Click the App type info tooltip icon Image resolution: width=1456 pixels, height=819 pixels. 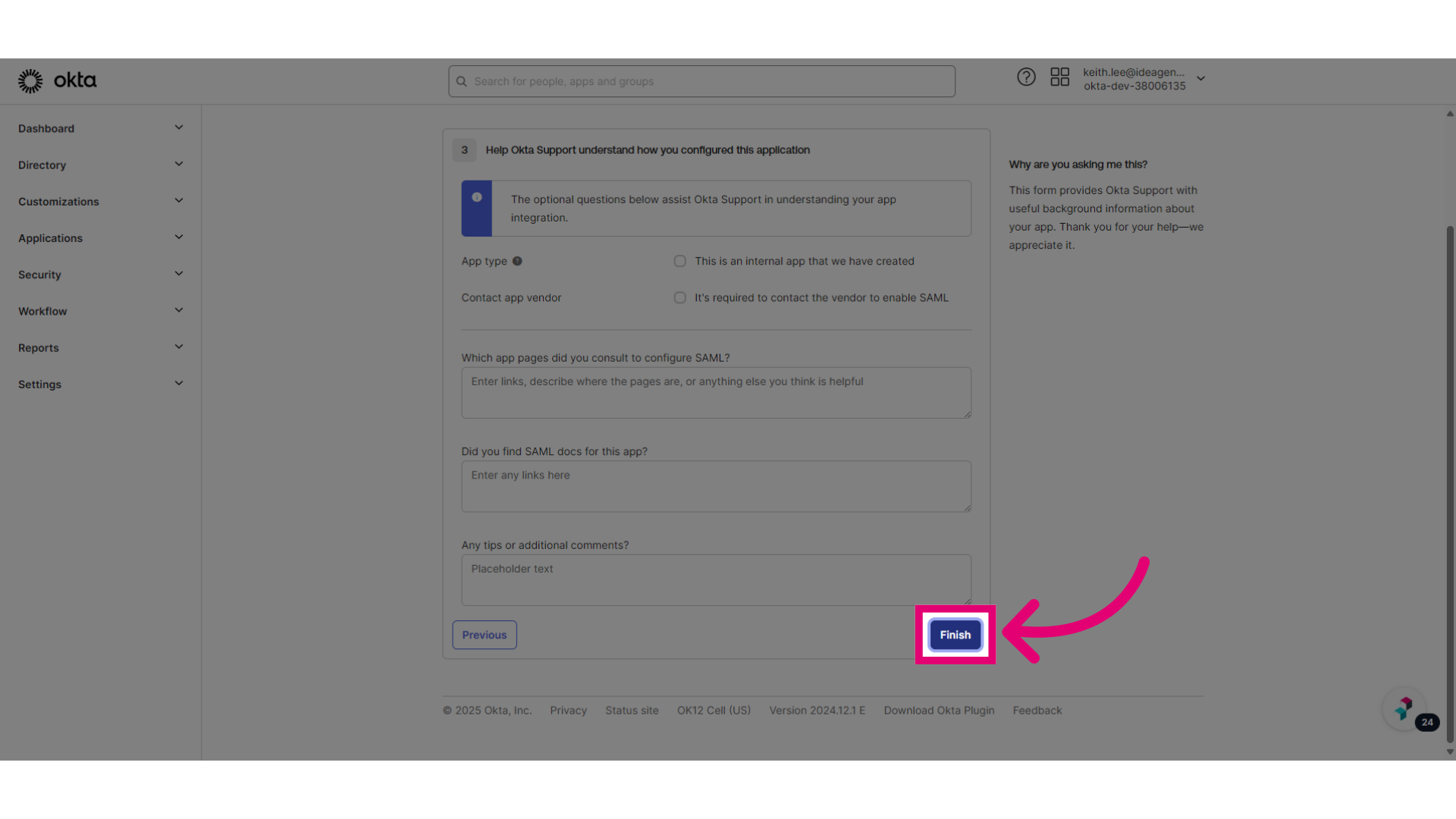tap(517, 261)
